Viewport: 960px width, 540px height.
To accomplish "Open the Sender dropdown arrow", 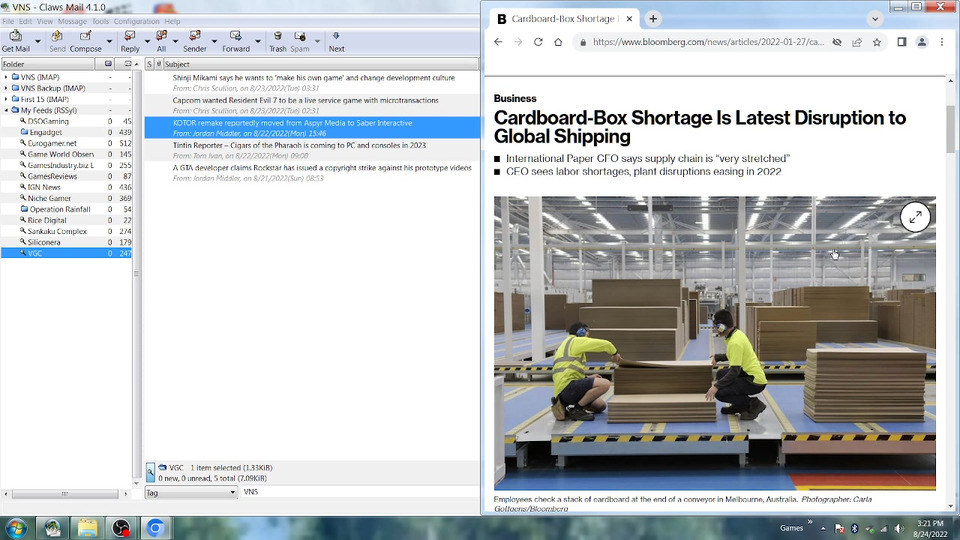I will point(214,42).
